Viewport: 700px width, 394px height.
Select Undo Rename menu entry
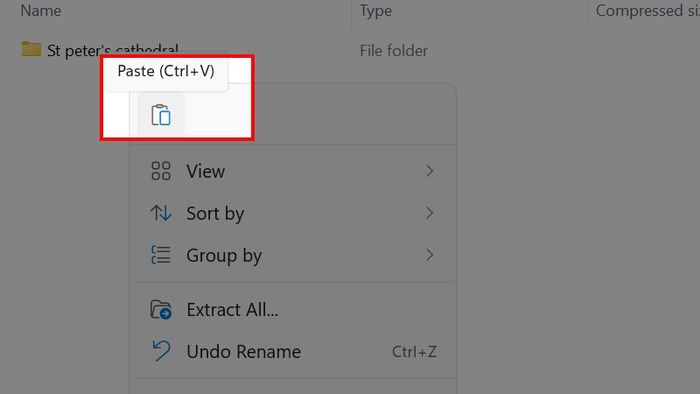(294, 352)
